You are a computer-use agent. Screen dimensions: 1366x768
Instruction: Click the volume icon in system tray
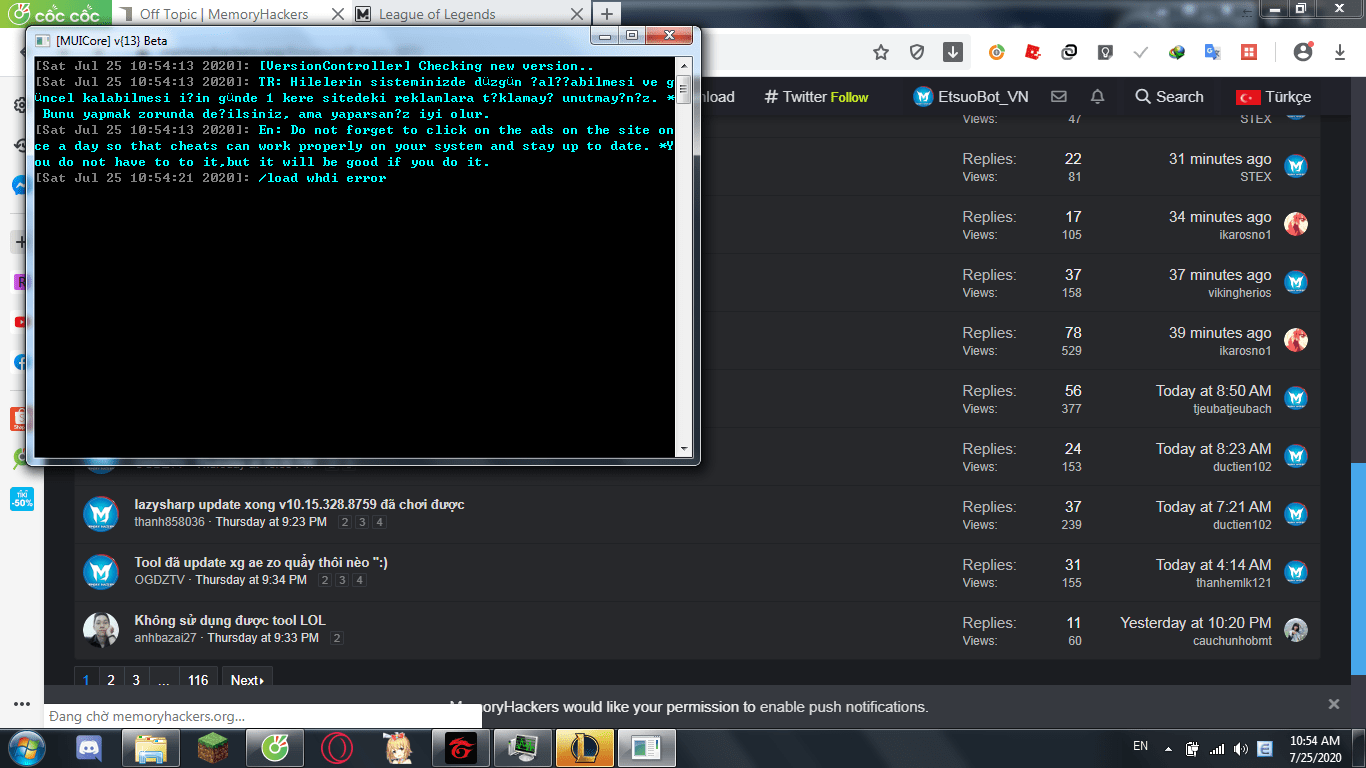tap(1240, 748)
